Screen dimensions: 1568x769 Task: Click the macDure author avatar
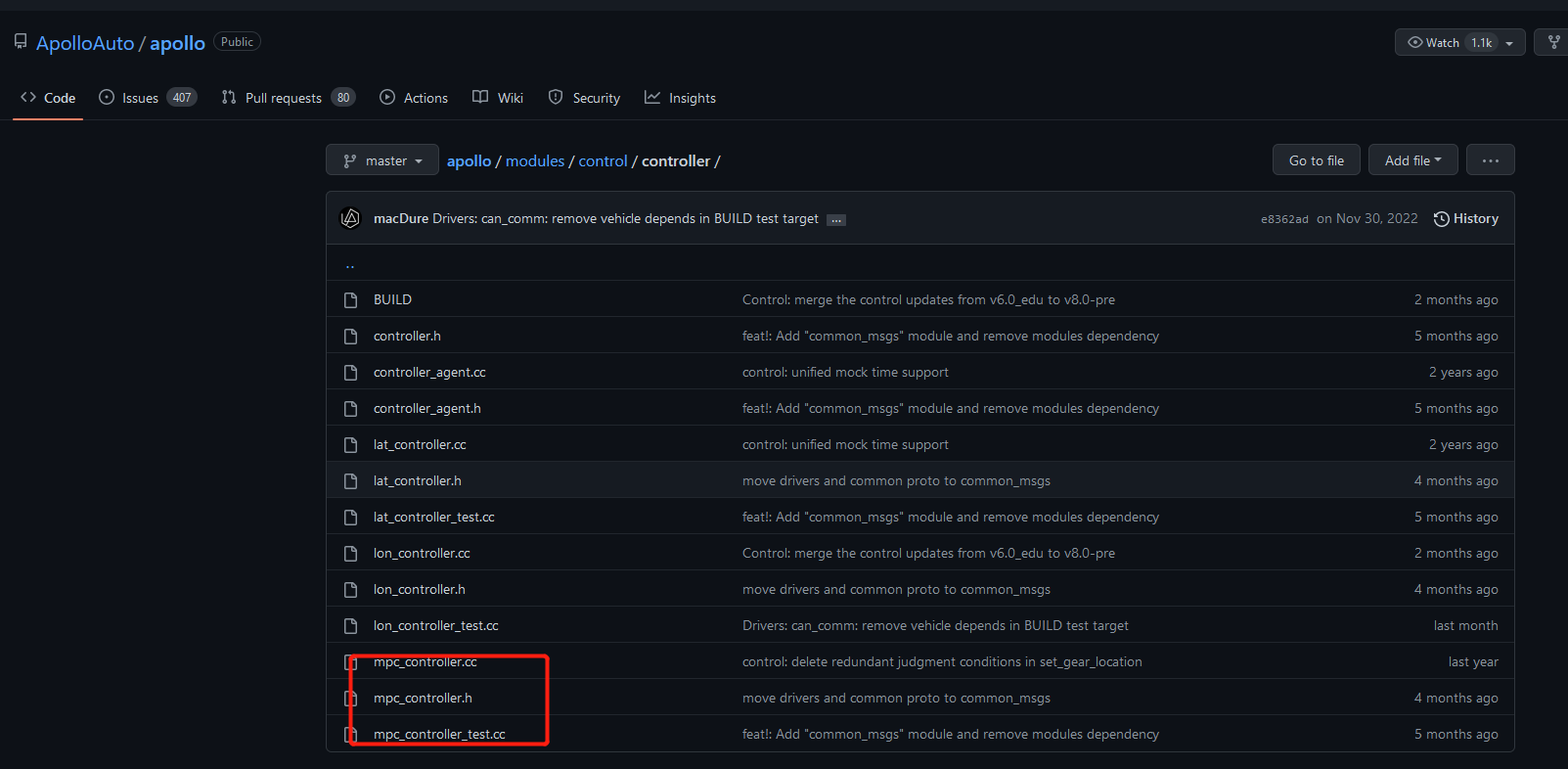click(x=350, y=218)
